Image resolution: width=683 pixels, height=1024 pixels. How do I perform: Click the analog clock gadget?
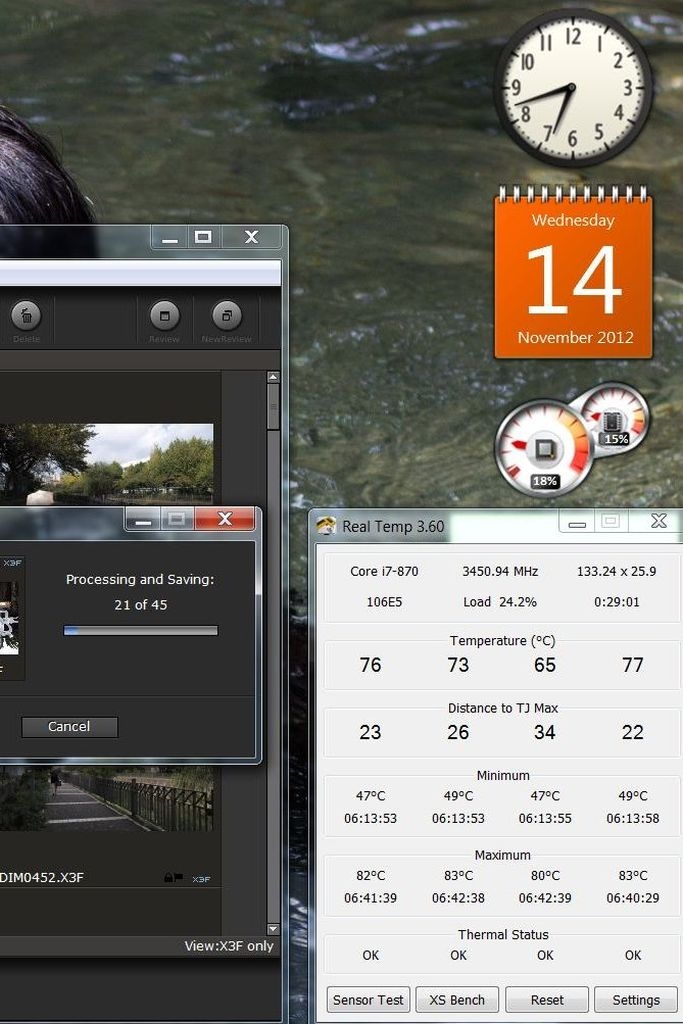(x=573, y=88)
